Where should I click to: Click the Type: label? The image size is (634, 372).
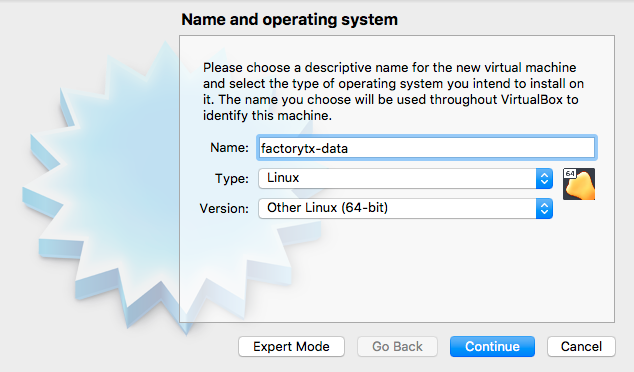[232, 178]
